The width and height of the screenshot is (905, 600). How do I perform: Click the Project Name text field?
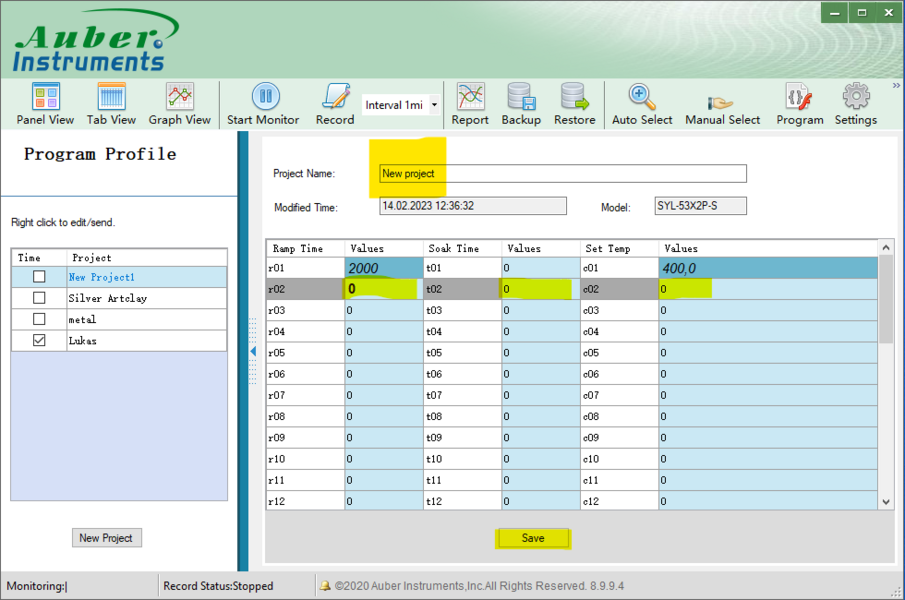click(x=563, y=173)
